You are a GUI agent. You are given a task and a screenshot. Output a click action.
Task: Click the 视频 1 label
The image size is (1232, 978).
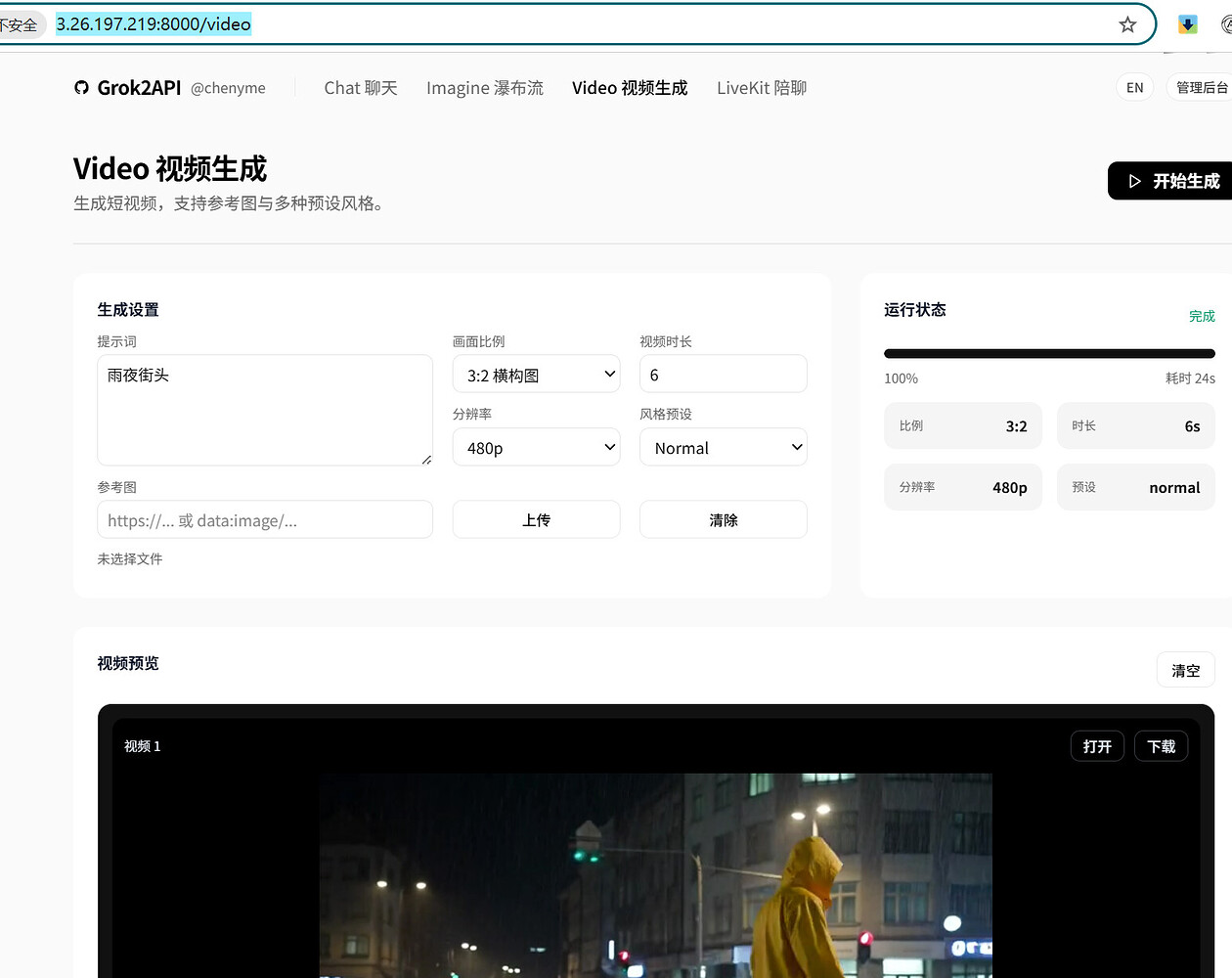[143, 746]
